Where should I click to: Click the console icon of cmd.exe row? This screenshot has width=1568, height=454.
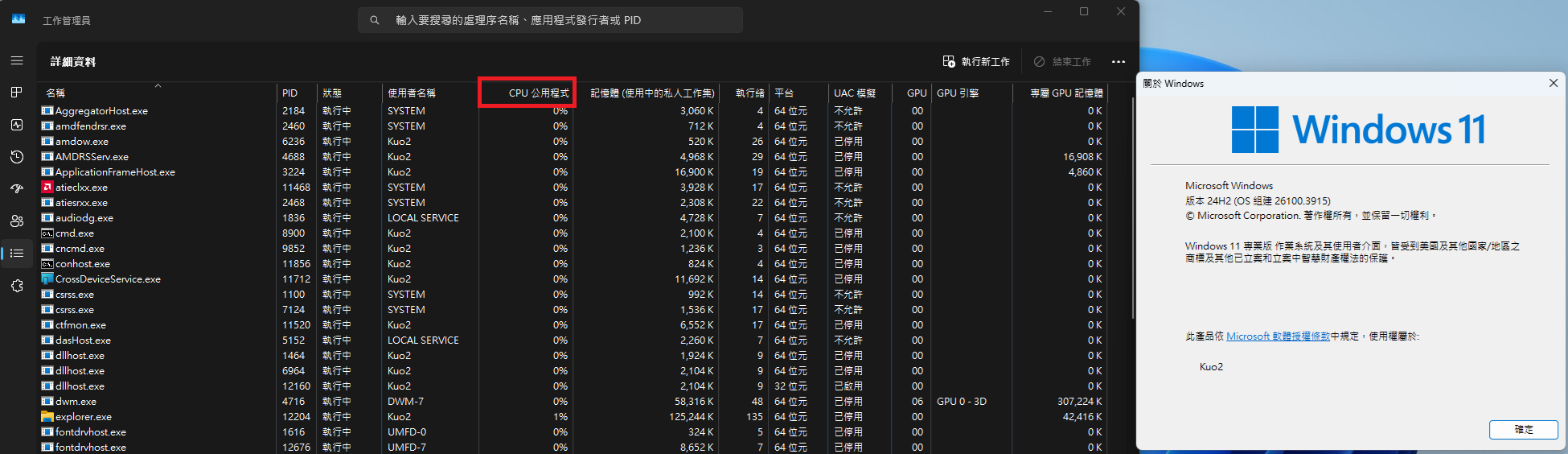pyautogui.click(x=47, y=233)
